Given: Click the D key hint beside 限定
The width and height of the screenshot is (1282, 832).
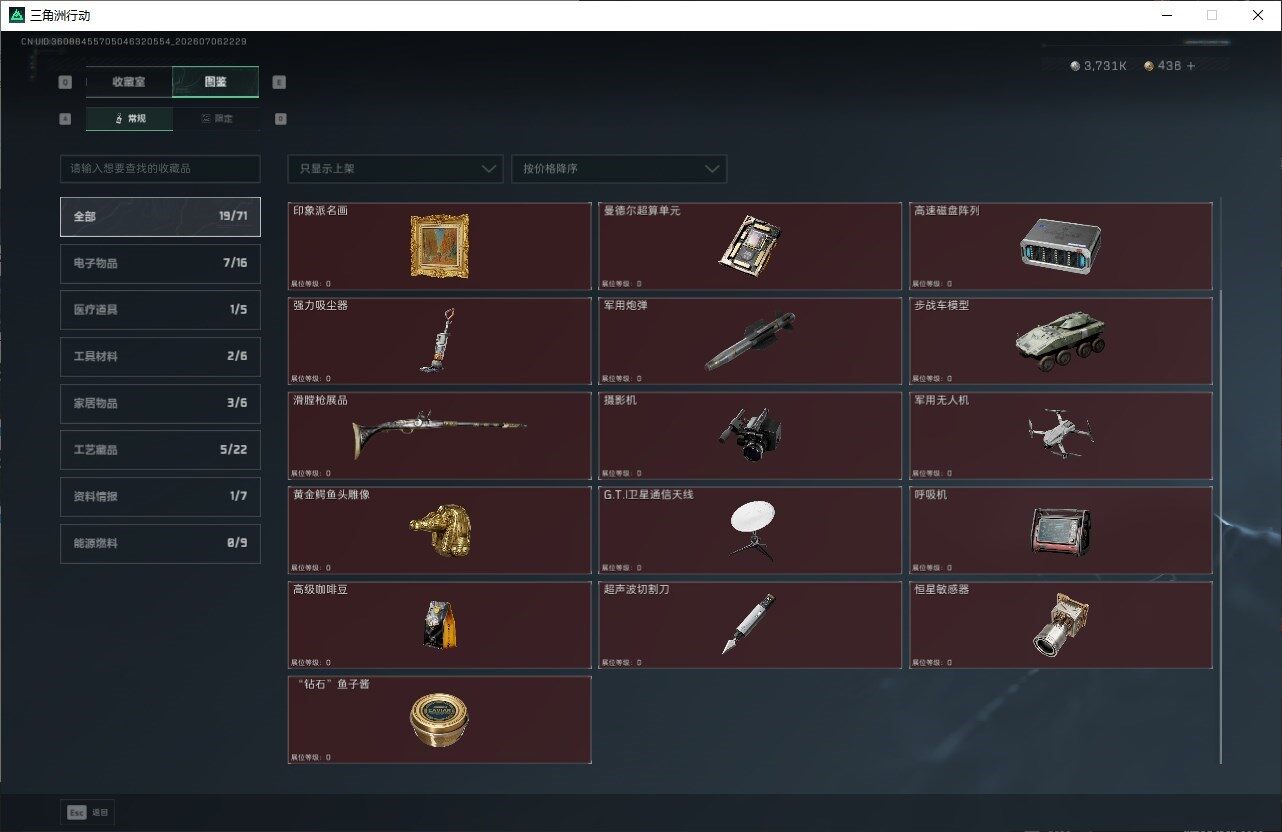Looking at the screenshot, I should click(280, 119).
